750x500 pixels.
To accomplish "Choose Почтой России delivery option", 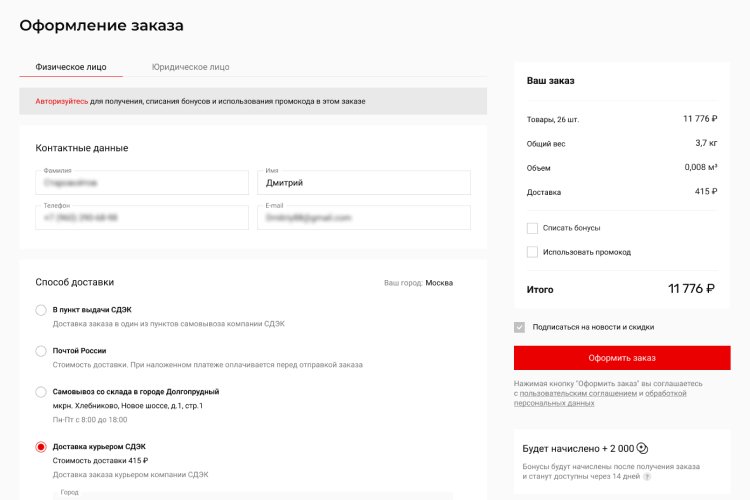I will point(41,351).
